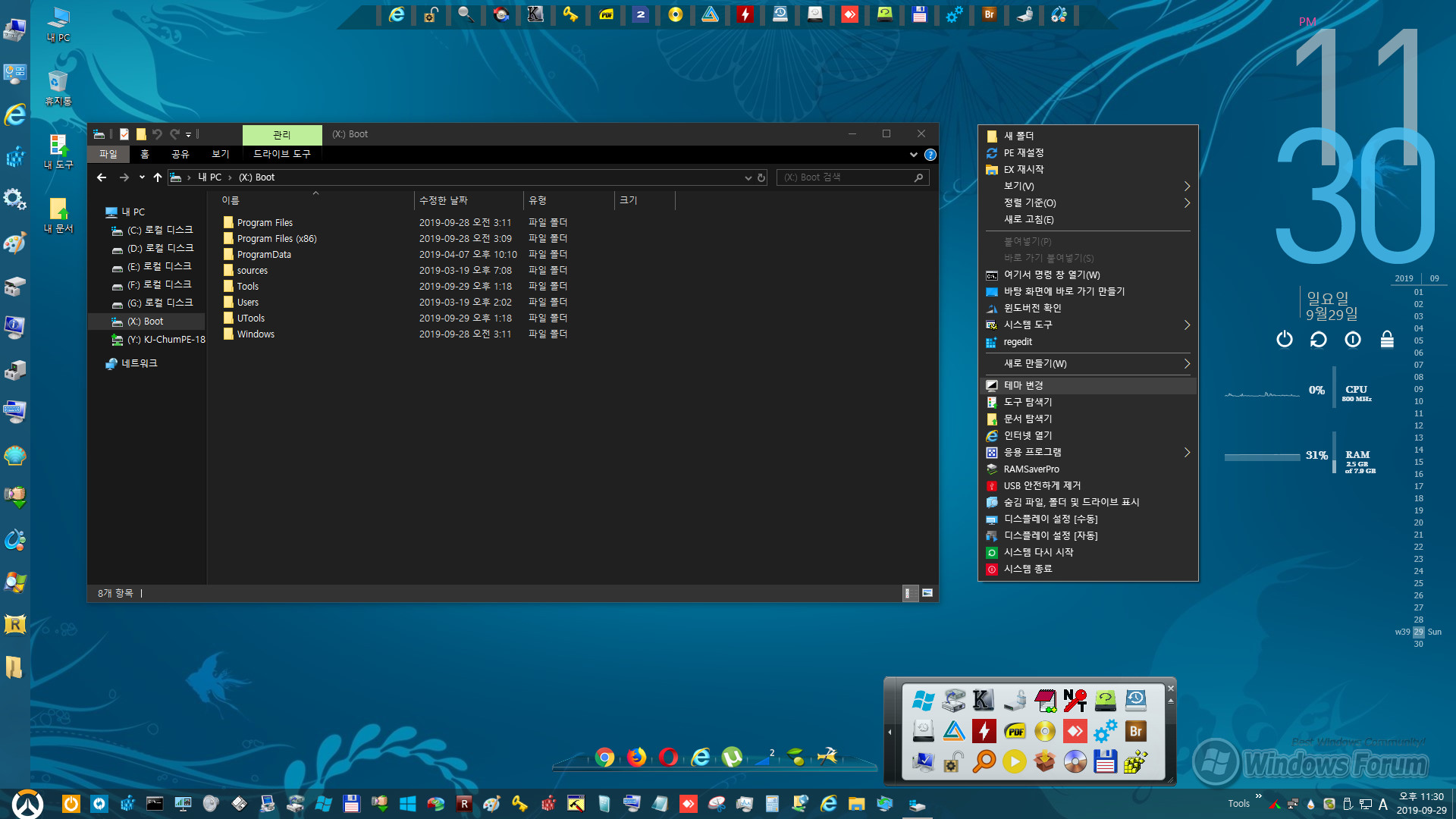Open the NT key icon in launcher panel
Viewport: 1456px width, 819px height.
[1075, 700]
